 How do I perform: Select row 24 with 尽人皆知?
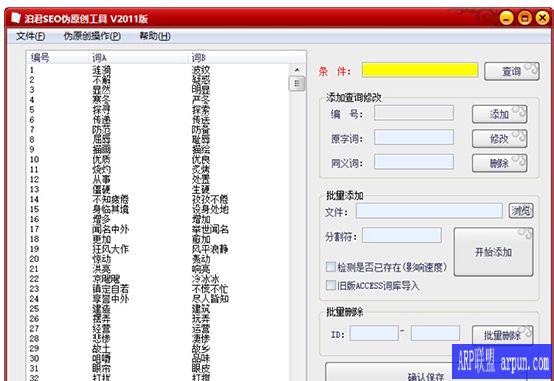tap(158, 299)
